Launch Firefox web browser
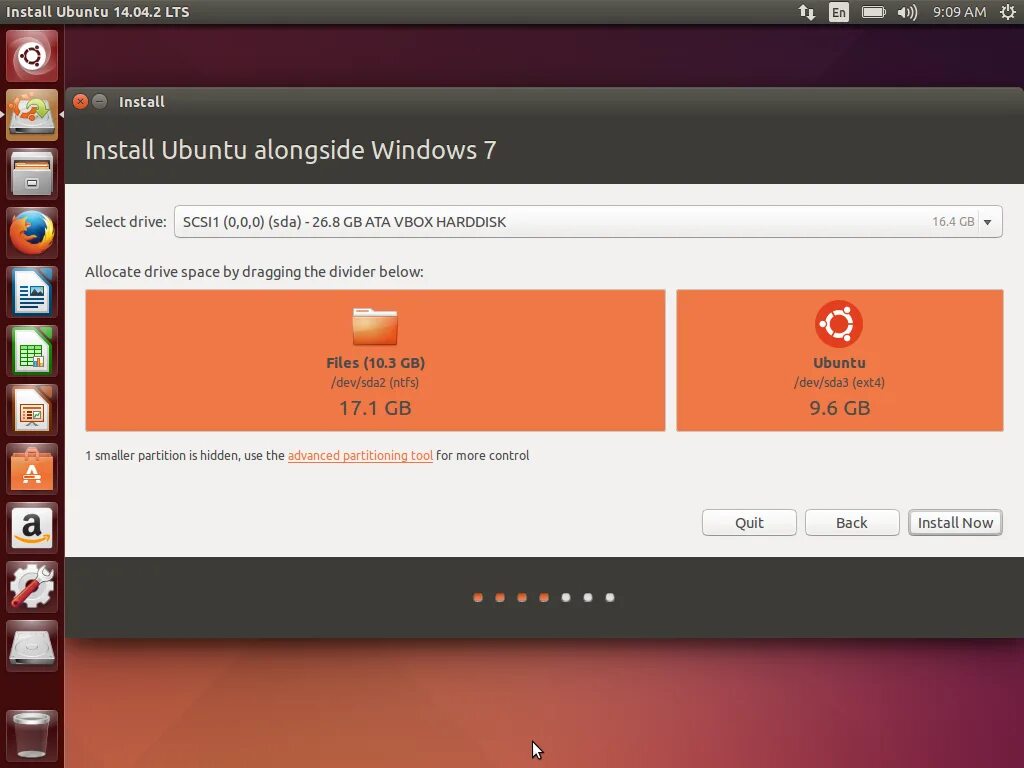The height and width of the screenshot is (768, 1024). pyautogui.click(x=31, y=233)
